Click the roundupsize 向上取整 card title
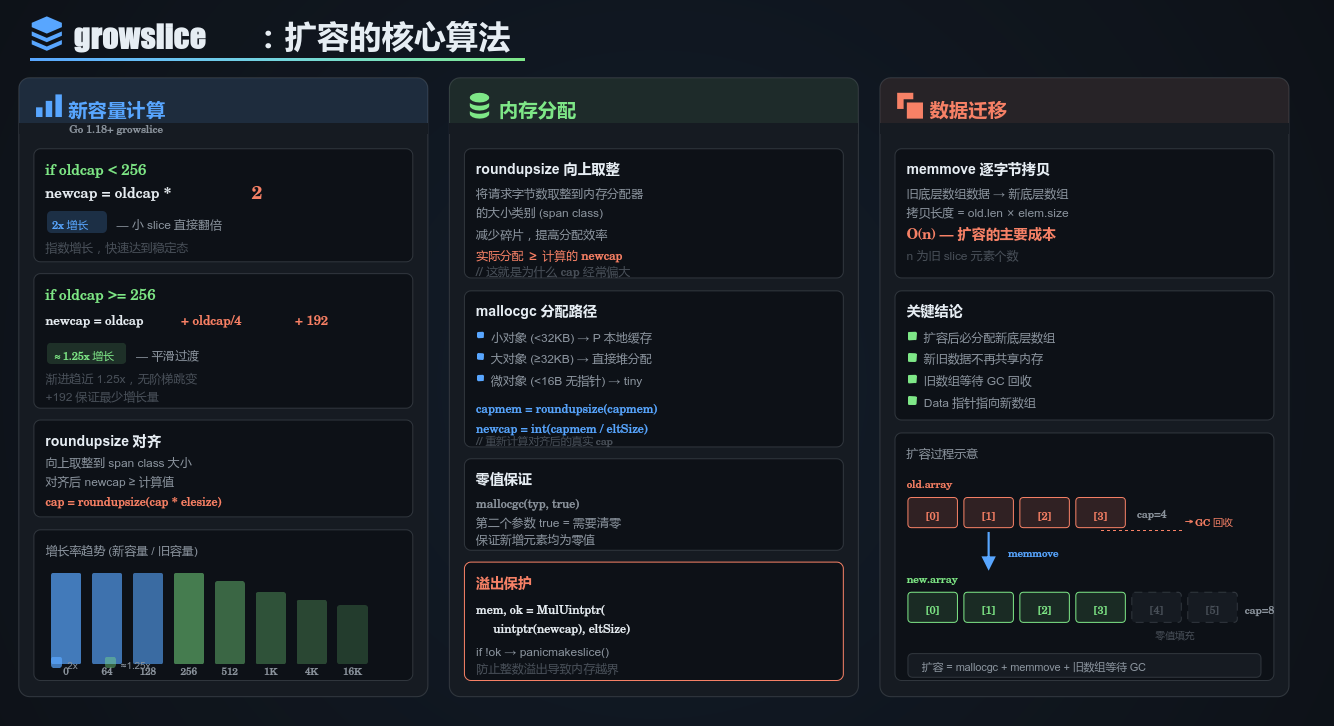Image resolution: width=1334 pixels, height=726 pixels. [x=548, y=170]
